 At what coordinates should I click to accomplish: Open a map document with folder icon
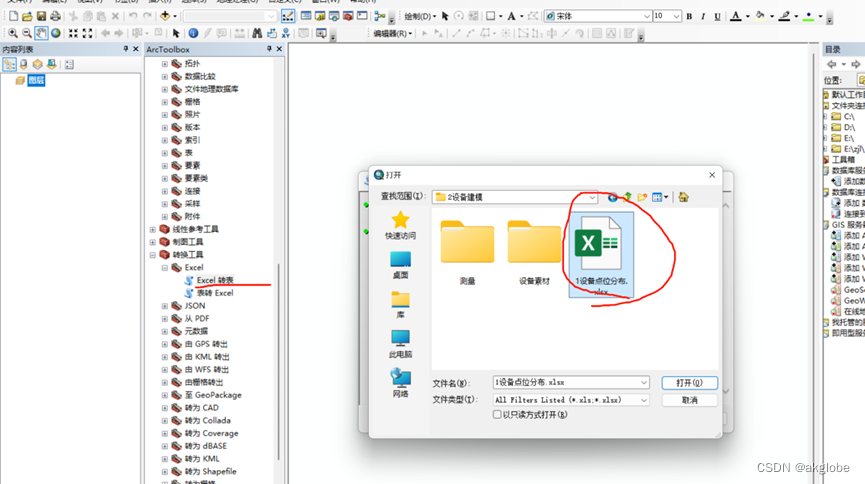click(x=27, y=16)
